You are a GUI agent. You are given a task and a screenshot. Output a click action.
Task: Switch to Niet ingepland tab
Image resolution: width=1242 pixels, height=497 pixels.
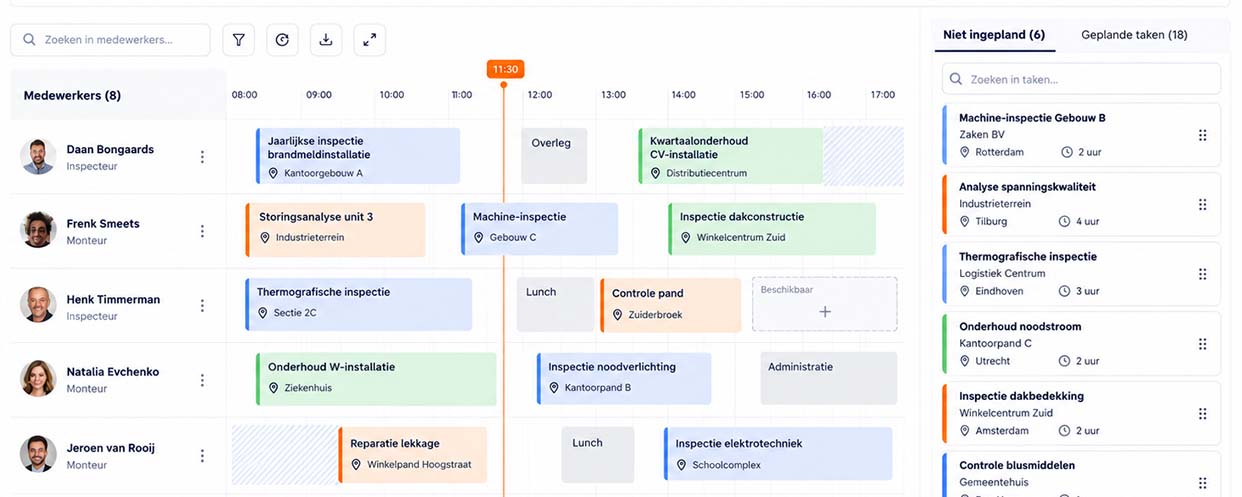[994, 35]
